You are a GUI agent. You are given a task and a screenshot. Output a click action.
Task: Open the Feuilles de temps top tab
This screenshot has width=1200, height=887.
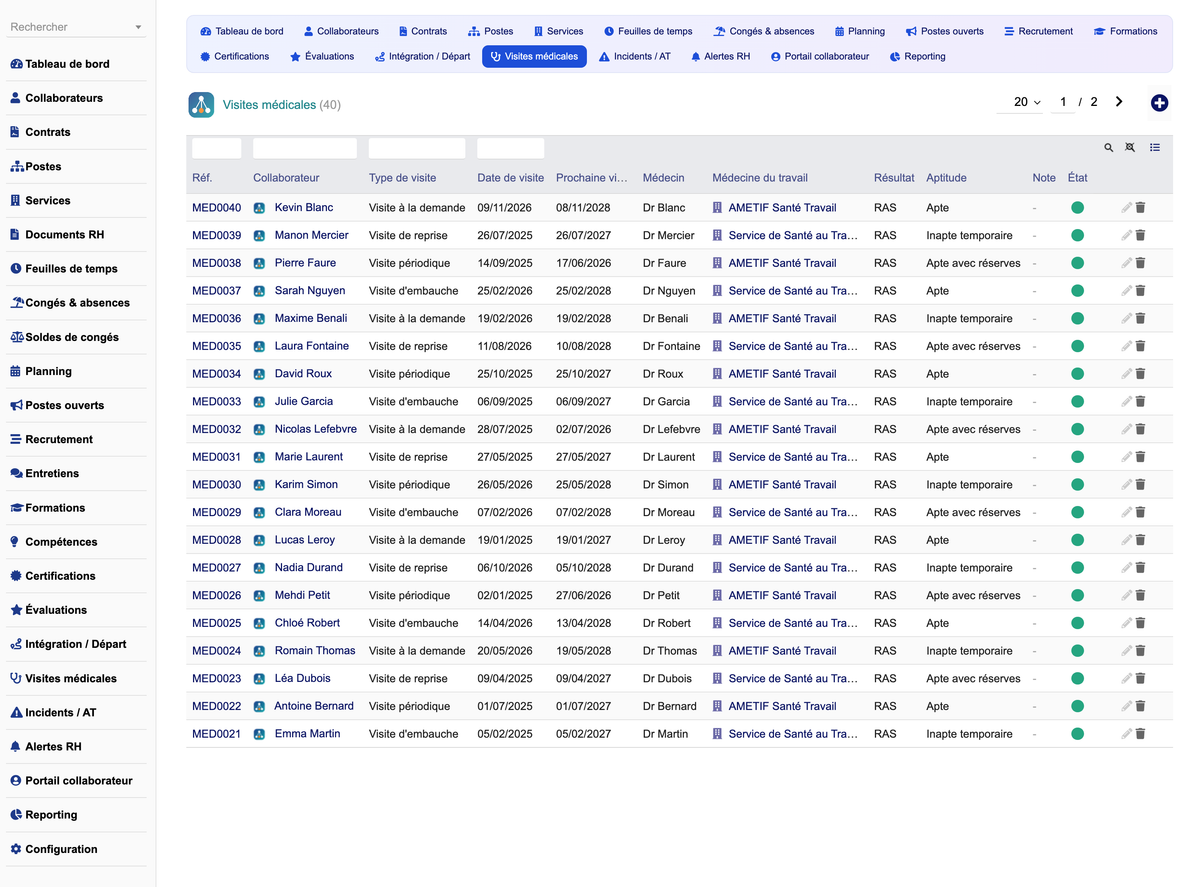click(x=648, y=31)
